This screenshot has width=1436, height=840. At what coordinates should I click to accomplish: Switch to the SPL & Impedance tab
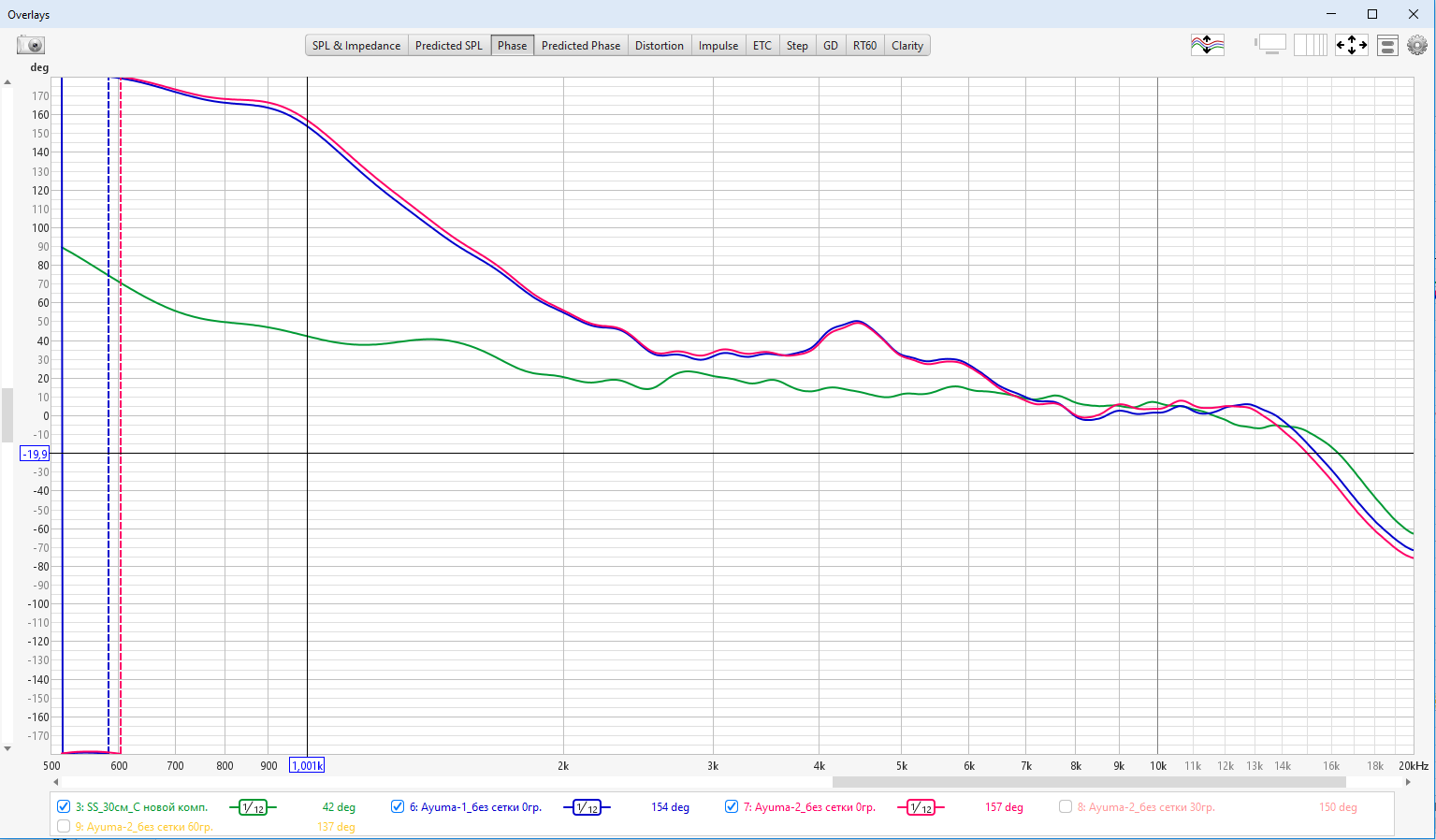tap(356, 46)
